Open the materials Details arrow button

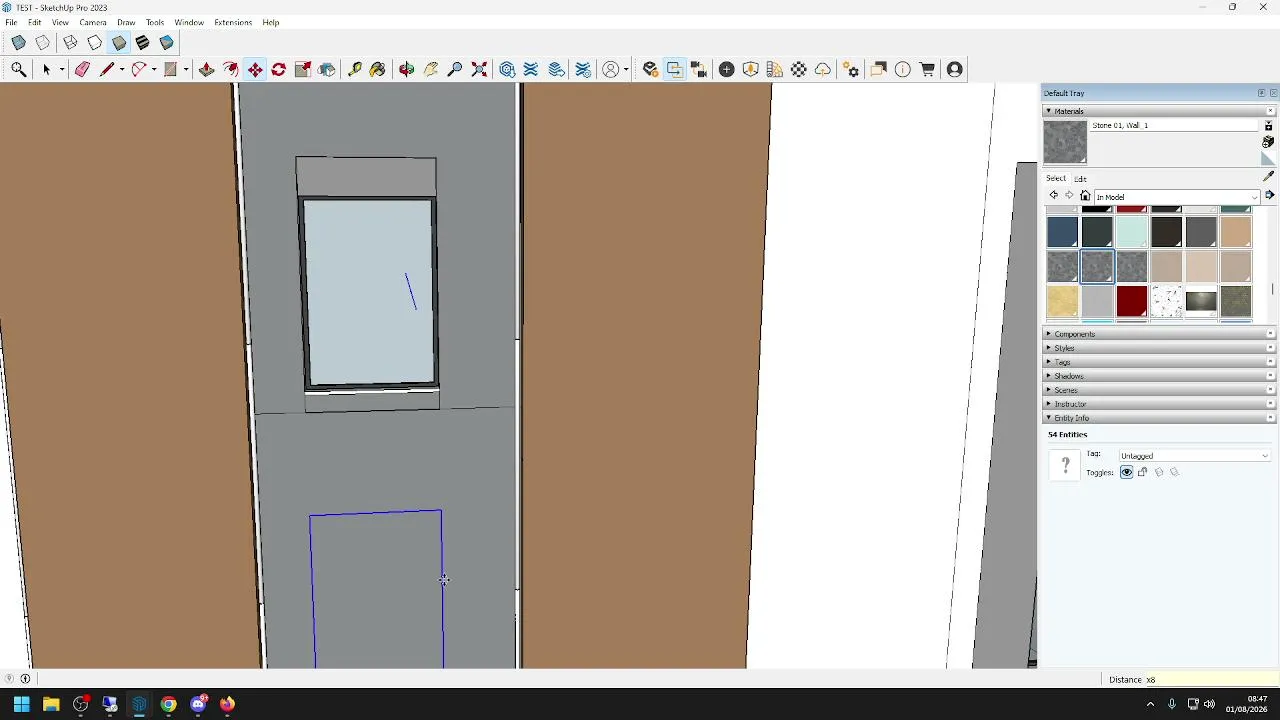(x=1269, y=196)
